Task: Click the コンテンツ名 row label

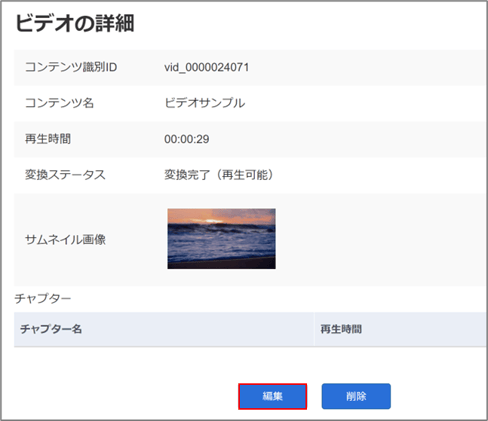Action: (59, 103)
